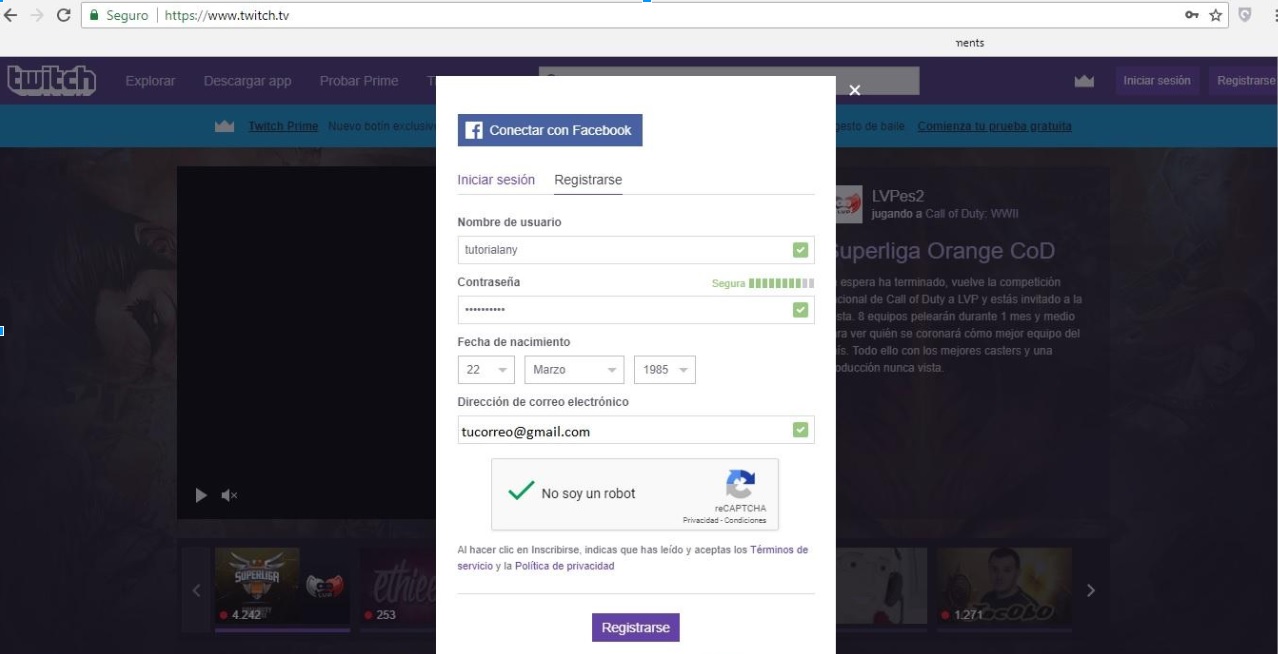Image resolution: width=1278 pixels, height=654 pixels.
Task: Go to next carousel streams arrow
Action: [1090, 590]
